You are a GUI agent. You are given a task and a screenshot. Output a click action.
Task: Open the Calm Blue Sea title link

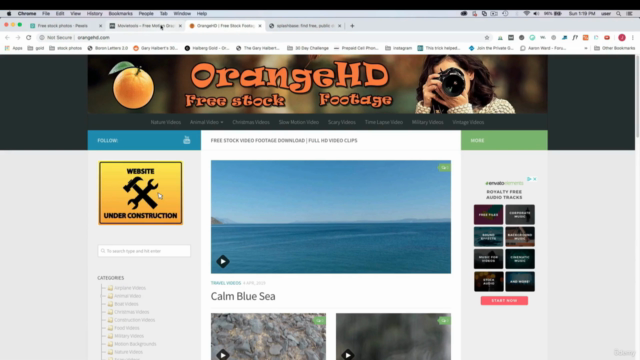coord(243,296)
